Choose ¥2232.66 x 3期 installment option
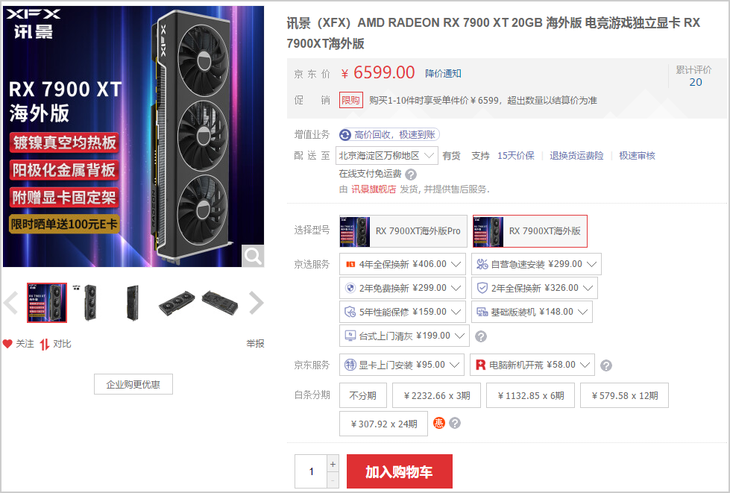This screenshot has width=730, height=493. tap(437, 395)
